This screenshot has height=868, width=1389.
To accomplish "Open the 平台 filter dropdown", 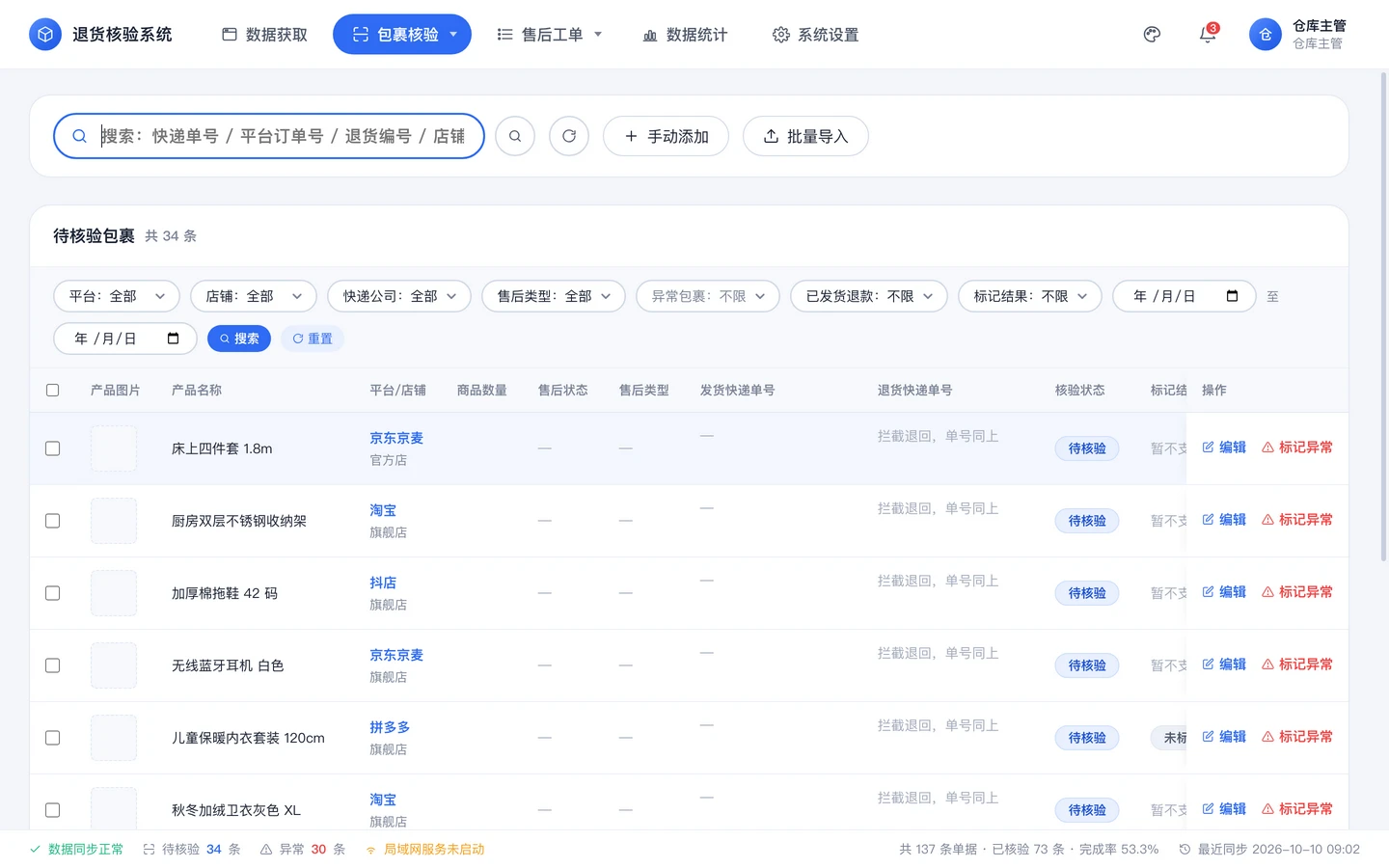I will coord(117,296).
